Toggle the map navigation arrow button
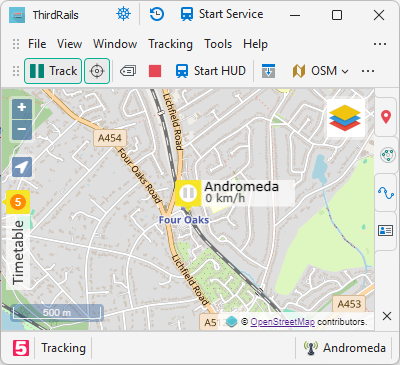400x365 pixels. (22, 167)
